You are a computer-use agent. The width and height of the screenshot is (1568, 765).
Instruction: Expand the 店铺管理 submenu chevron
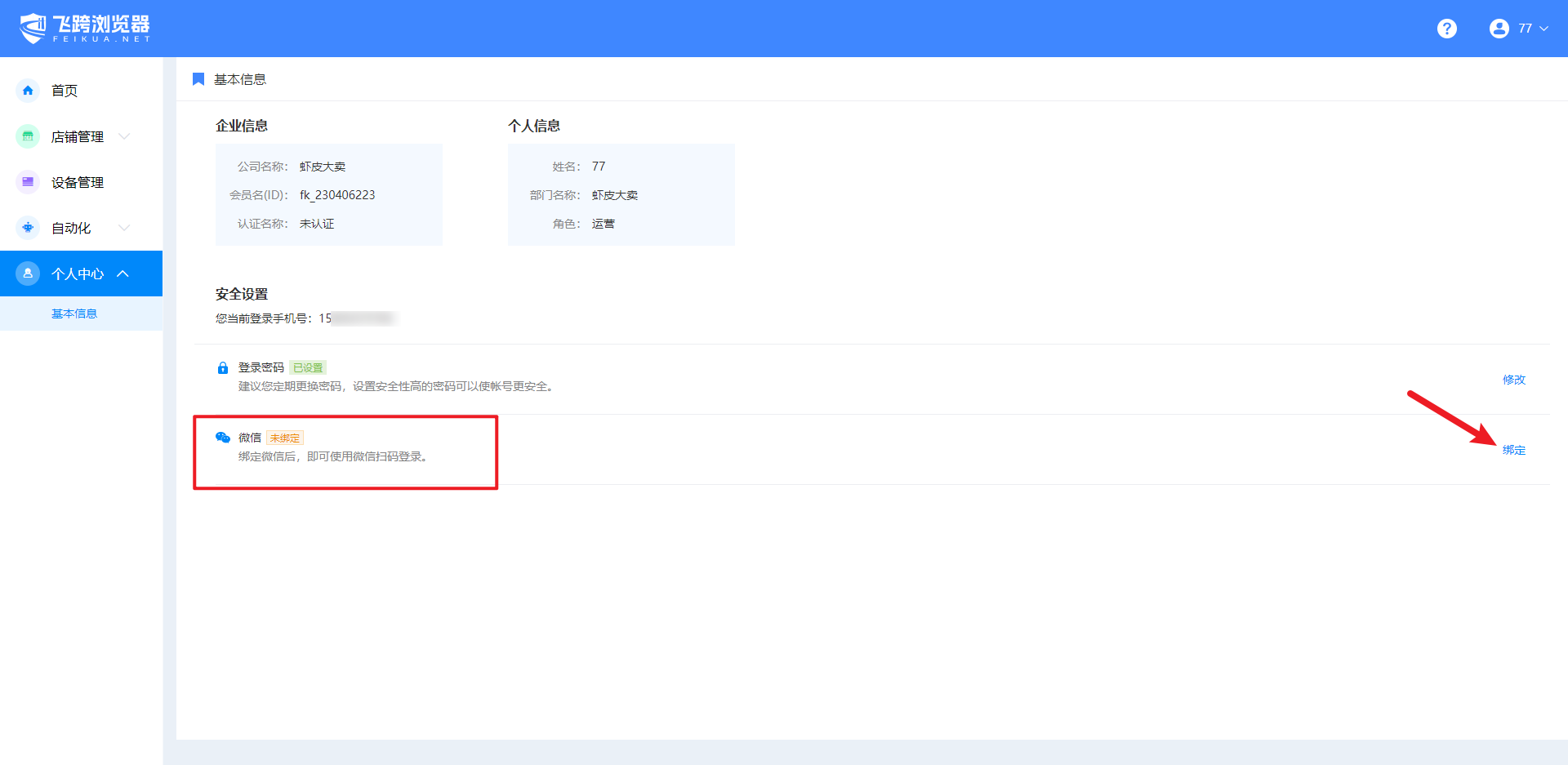pyautogui.click(x=124, y=136)
